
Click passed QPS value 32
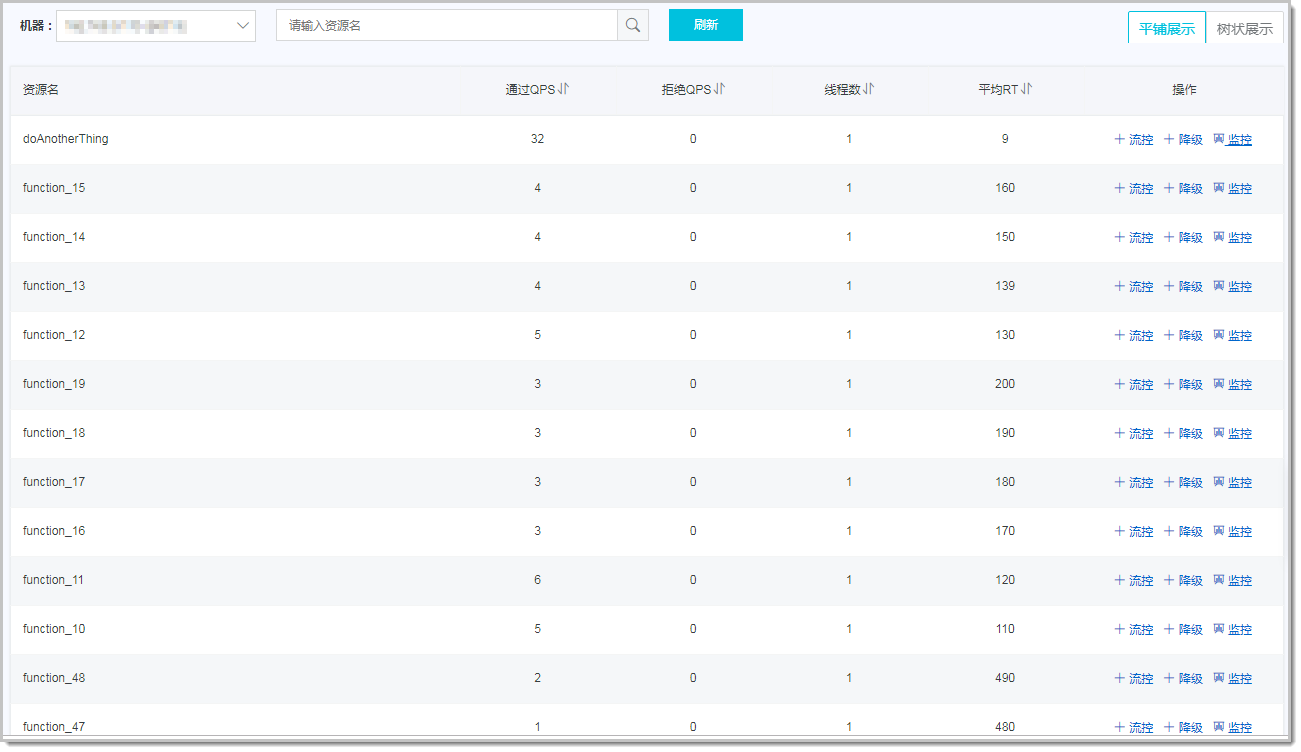(538, 139)
